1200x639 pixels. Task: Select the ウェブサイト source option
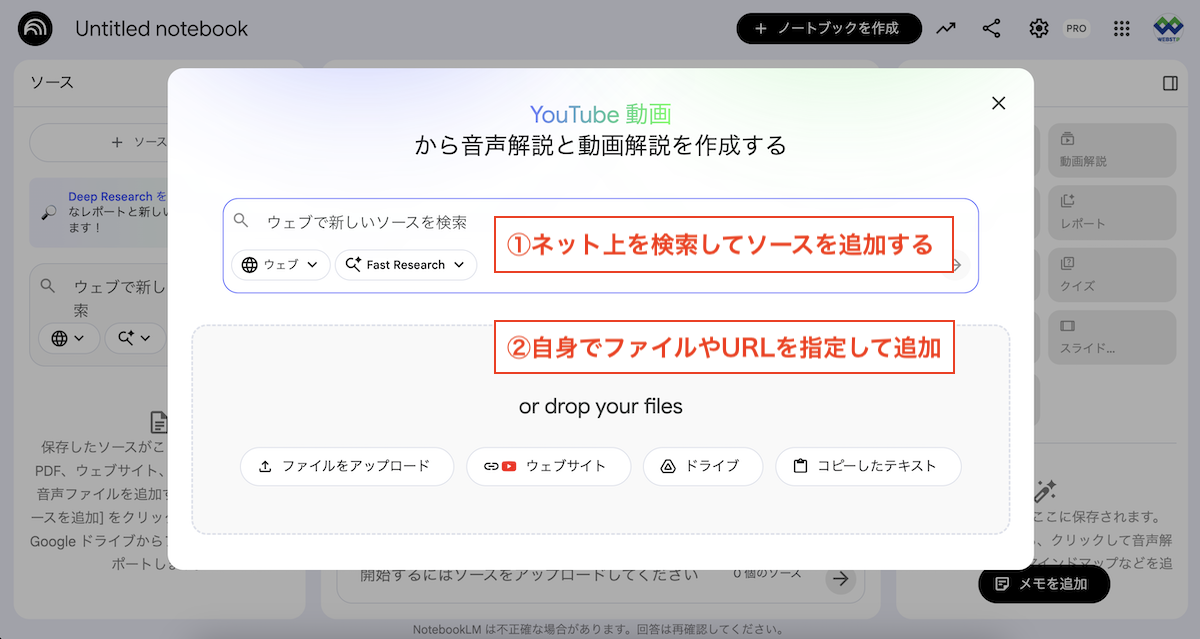[548, 466]
